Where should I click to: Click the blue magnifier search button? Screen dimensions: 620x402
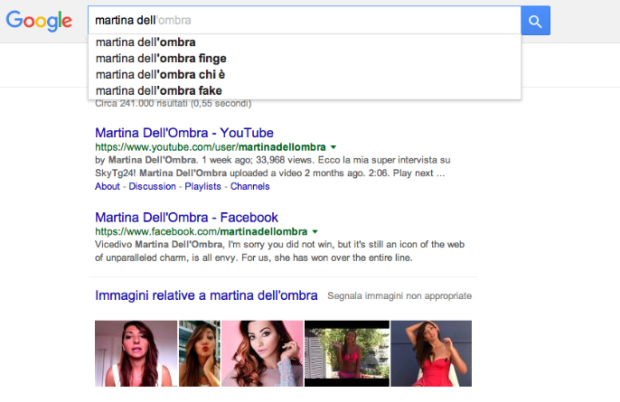535,21
